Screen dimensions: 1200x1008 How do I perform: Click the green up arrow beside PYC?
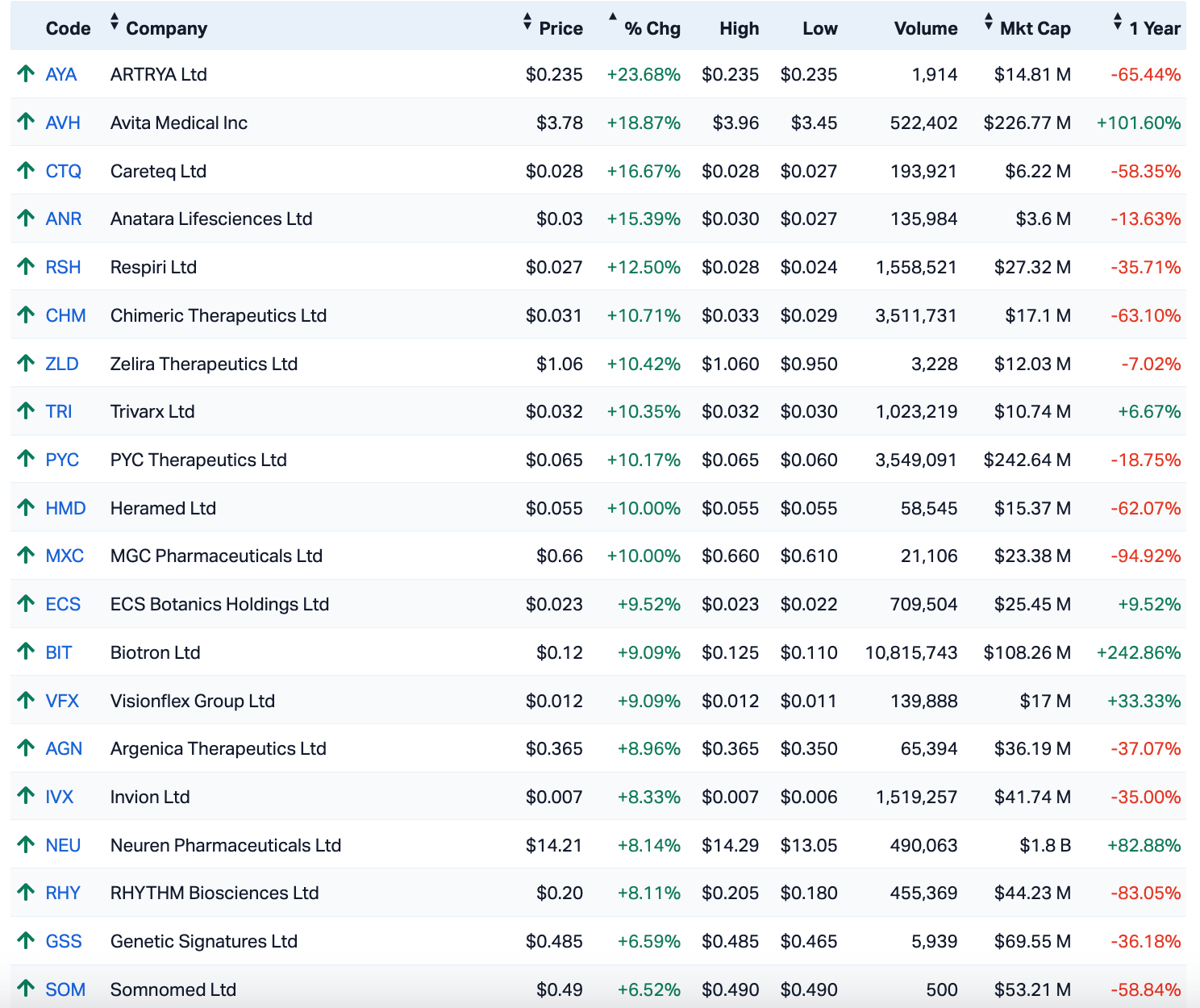click(26, 459)
